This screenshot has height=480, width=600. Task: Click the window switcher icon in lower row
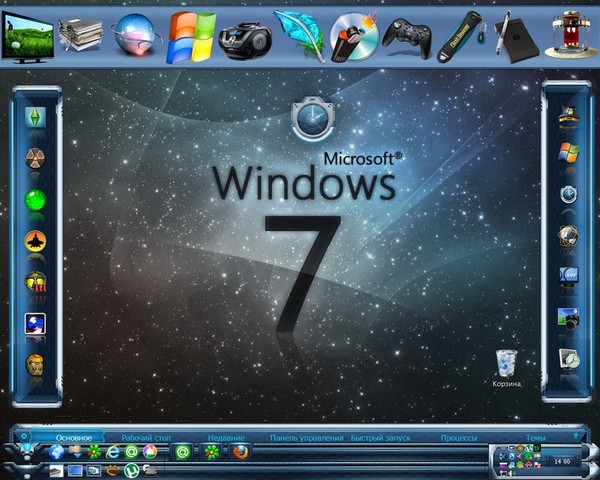click(x=93, y=470)
